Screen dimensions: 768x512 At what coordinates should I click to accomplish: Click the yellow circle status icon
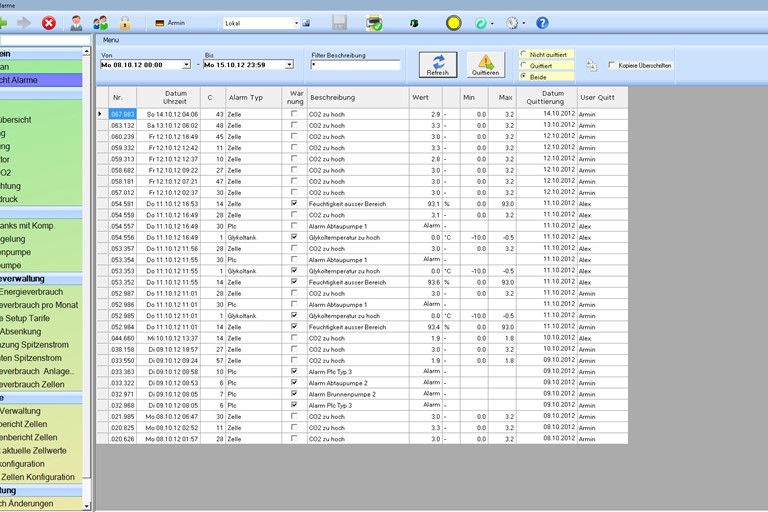pyautogui.click(x=453, y=22)
